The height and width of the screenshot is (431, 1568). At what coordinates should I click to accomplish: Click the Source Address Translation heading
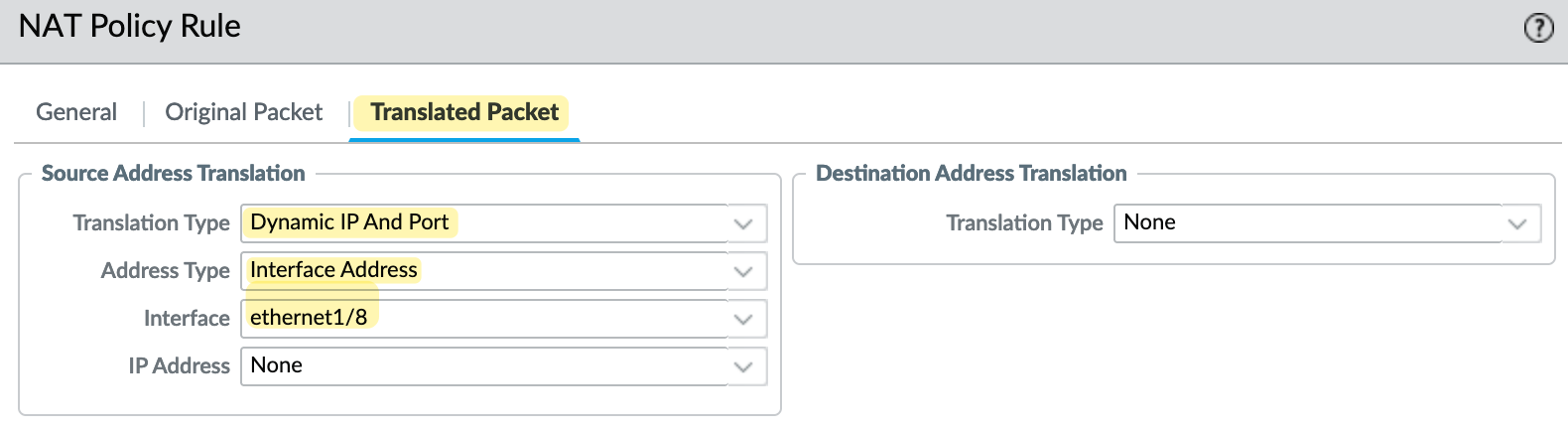[173, 173]
